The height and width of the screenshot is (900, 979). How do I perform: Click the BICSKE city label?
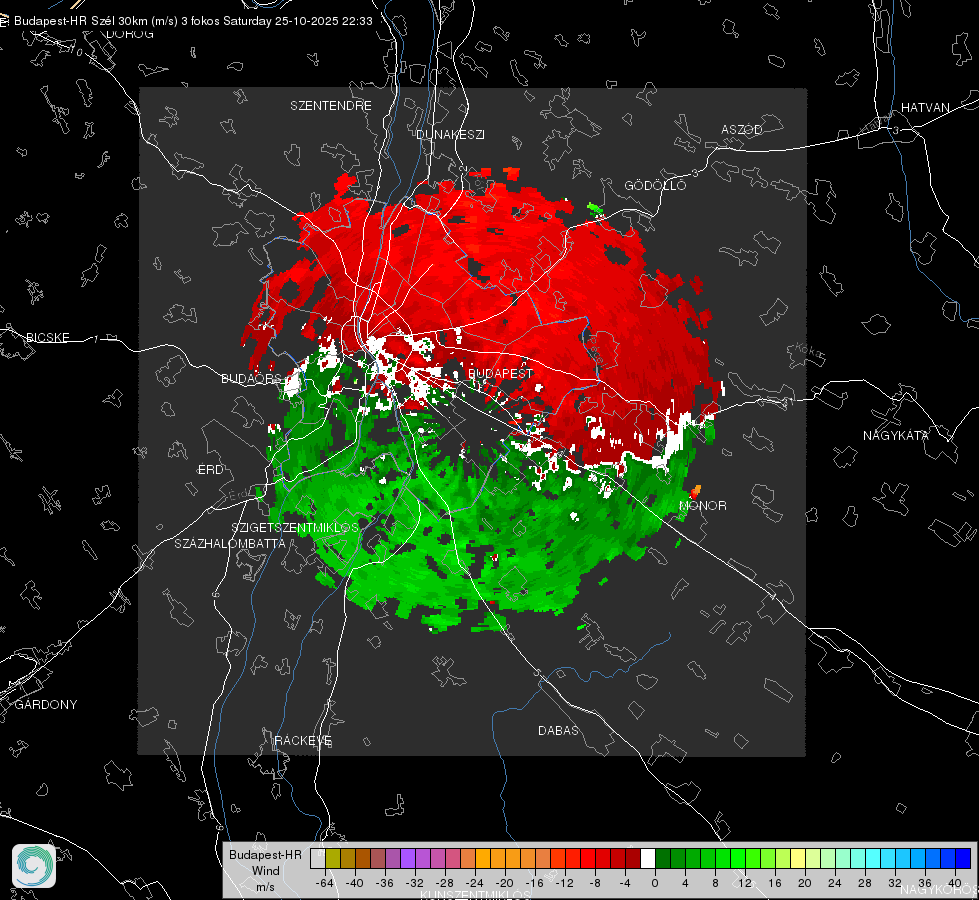tap(47, 337)
